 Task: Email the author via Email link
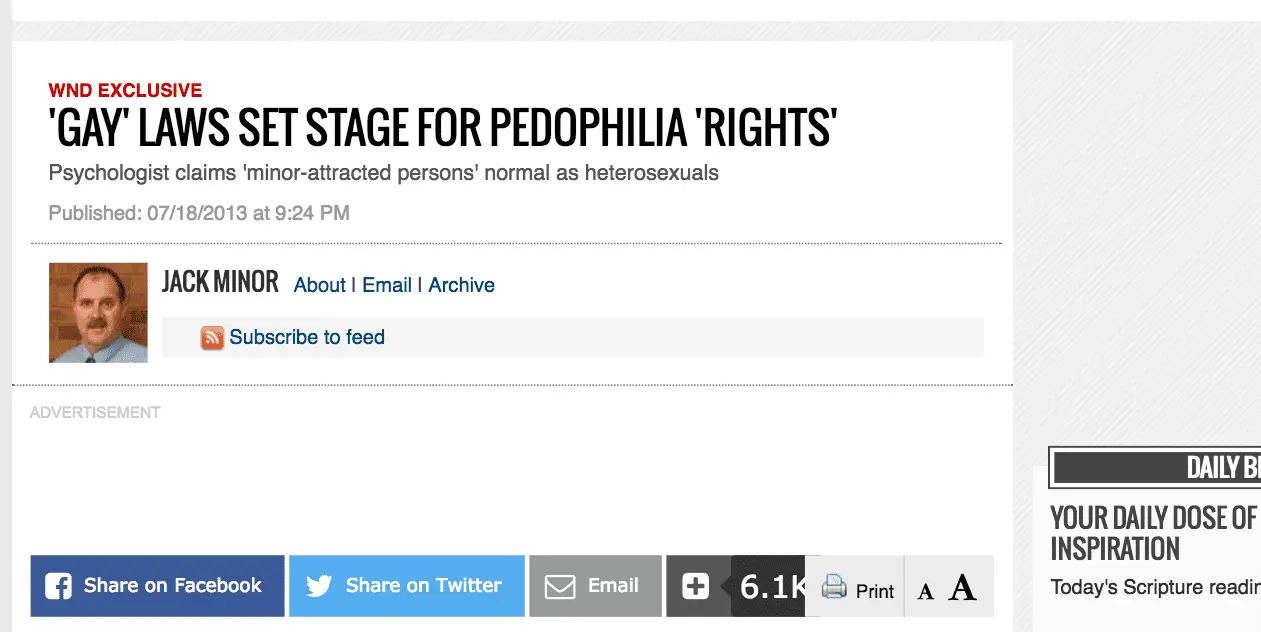(x=387, y=285)
